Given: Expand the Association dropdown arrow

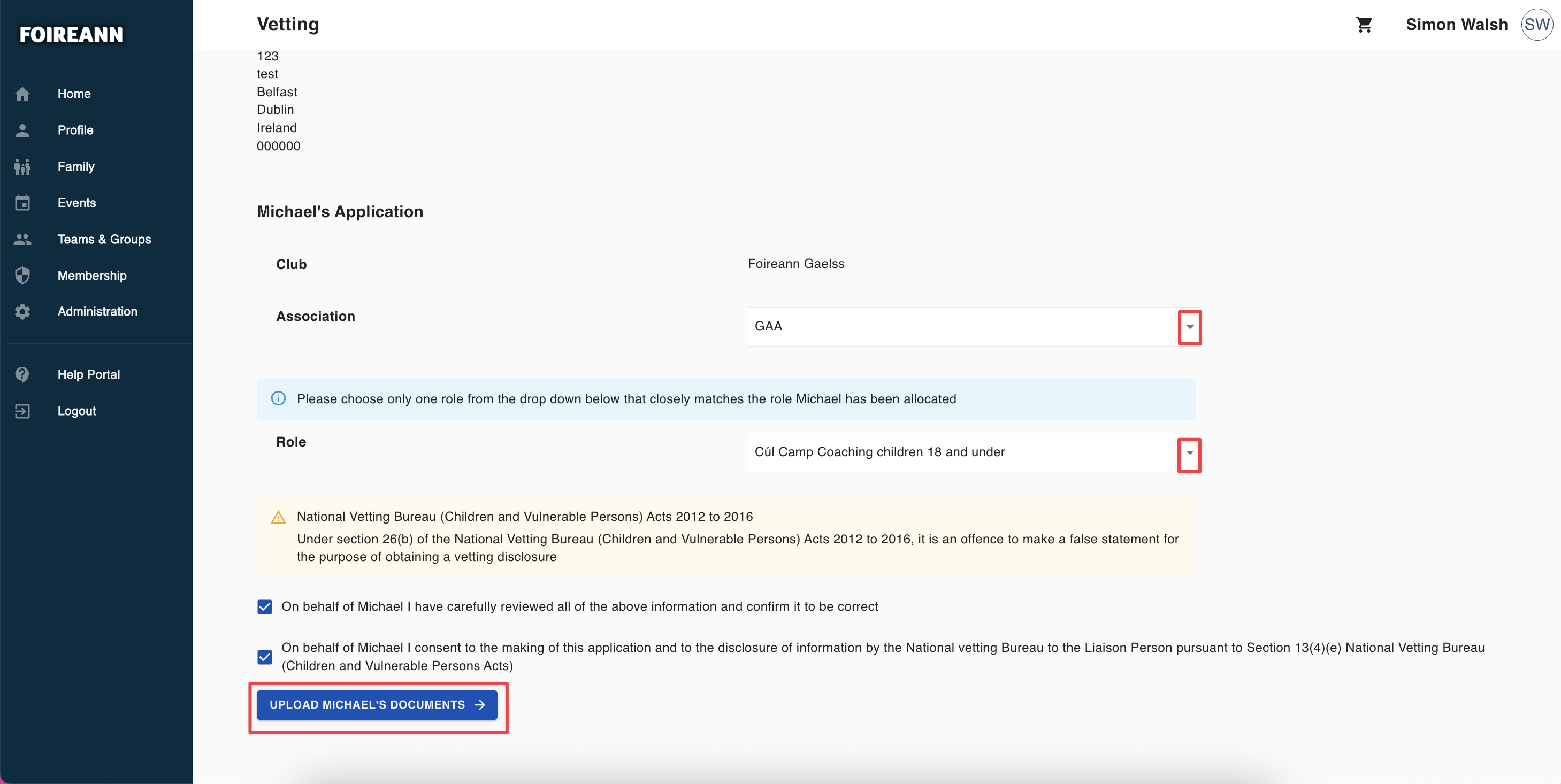Looking at the screenshot, I should tap(1190, 327).
